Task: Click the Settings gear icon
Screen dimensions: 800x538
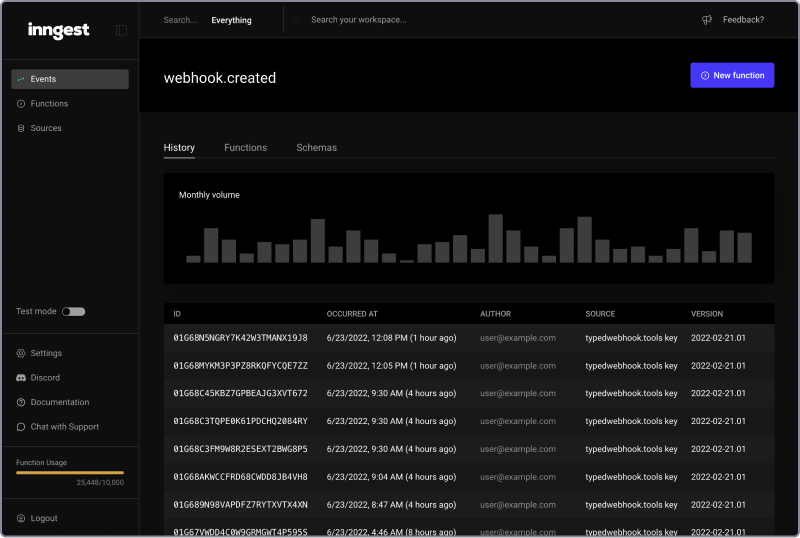Action: point(21,353)
